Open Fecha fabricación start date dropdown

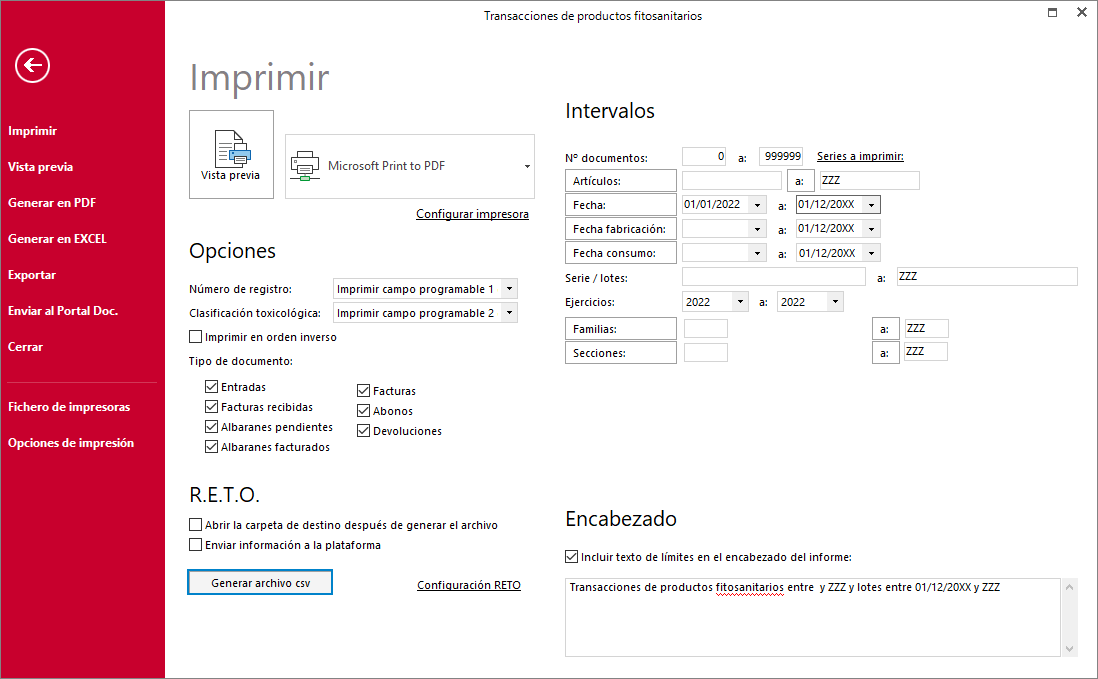(x=757, y=229)
